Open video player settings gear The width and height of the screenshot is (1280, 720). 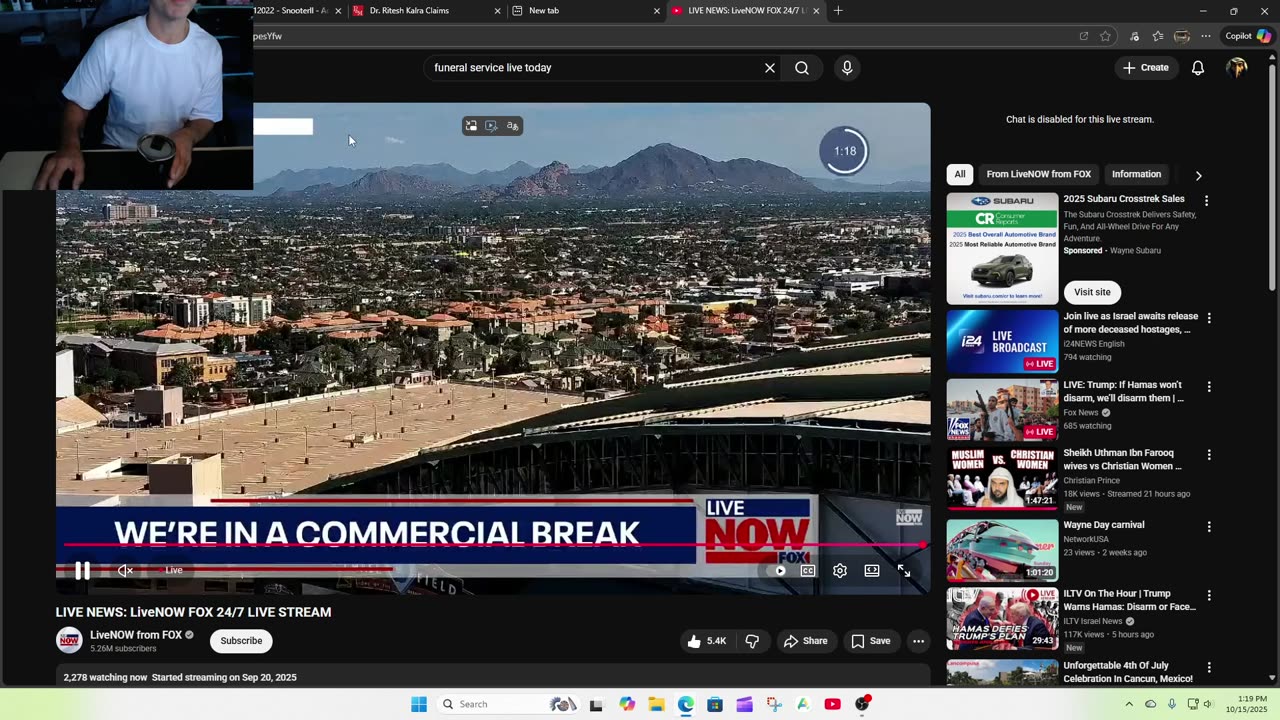pyautogui.click(x=840, y=571)
